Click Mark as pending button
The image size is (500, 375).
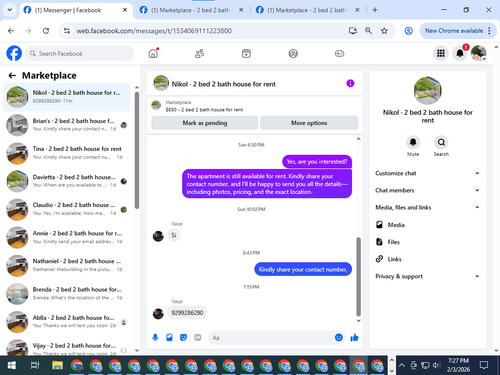tap(205, 123)
